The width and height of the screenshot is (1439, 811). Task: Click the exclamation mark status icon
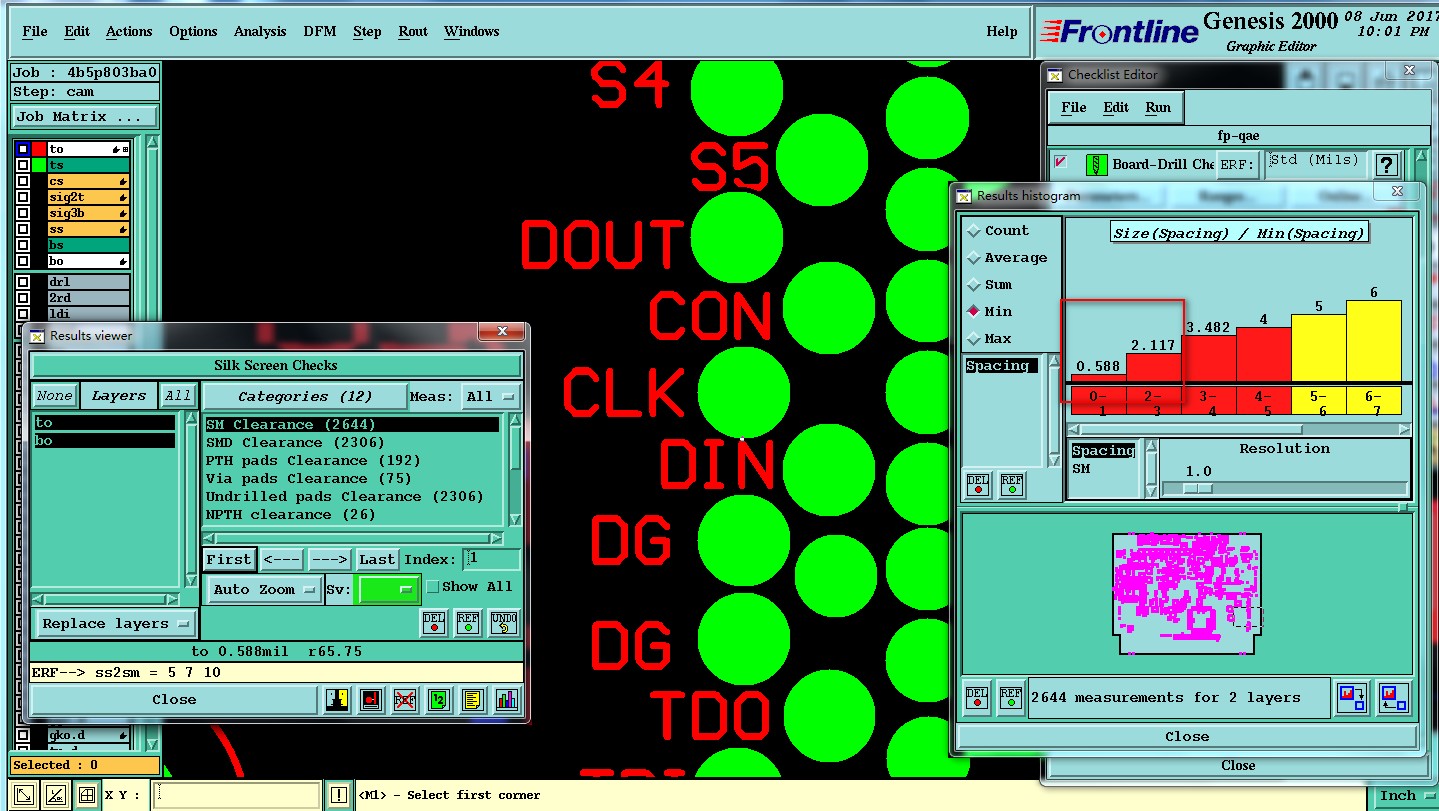pyautogui.click(x=339, y=795)
